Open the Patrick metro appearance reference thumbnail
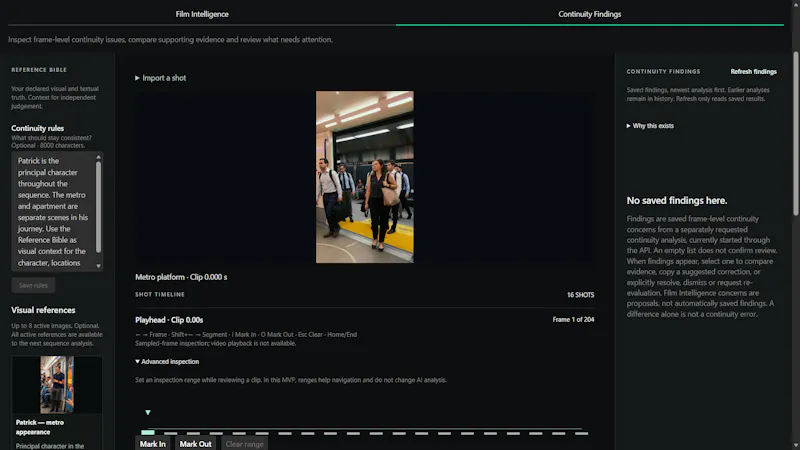Viewport: 800px width, 450px height. 57,385
